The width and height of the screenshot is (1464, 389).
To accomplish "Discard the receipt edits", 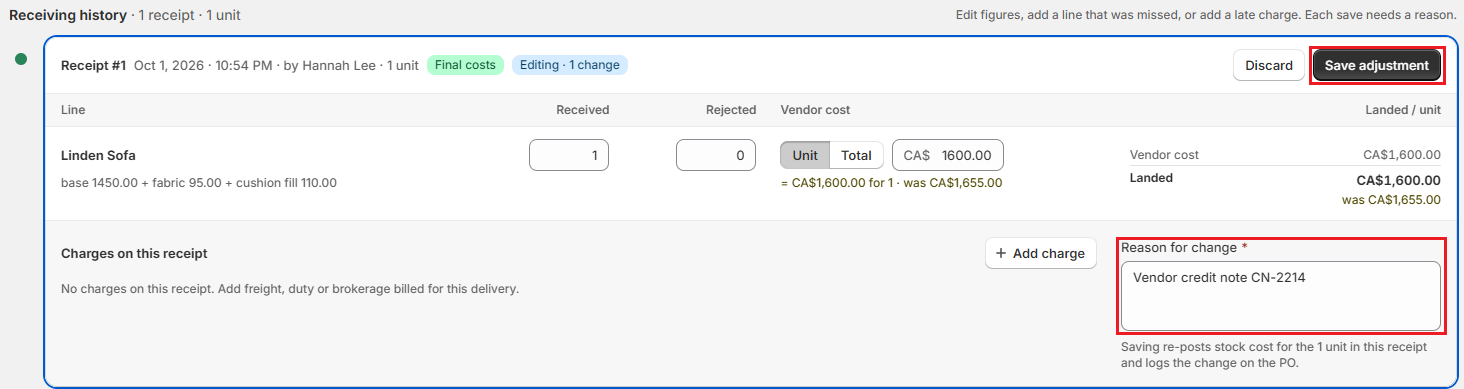I will click(1269, 65).
